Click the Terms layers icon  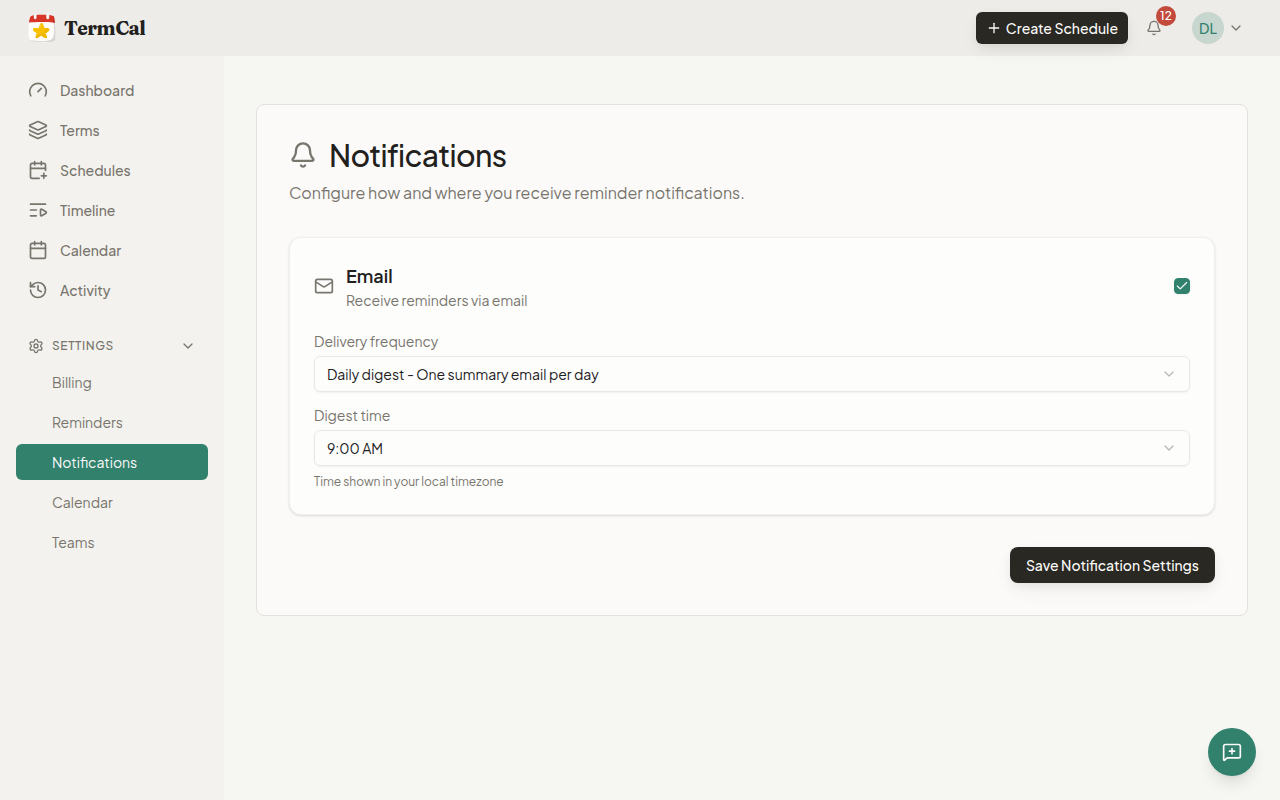[x=38, y=131]
